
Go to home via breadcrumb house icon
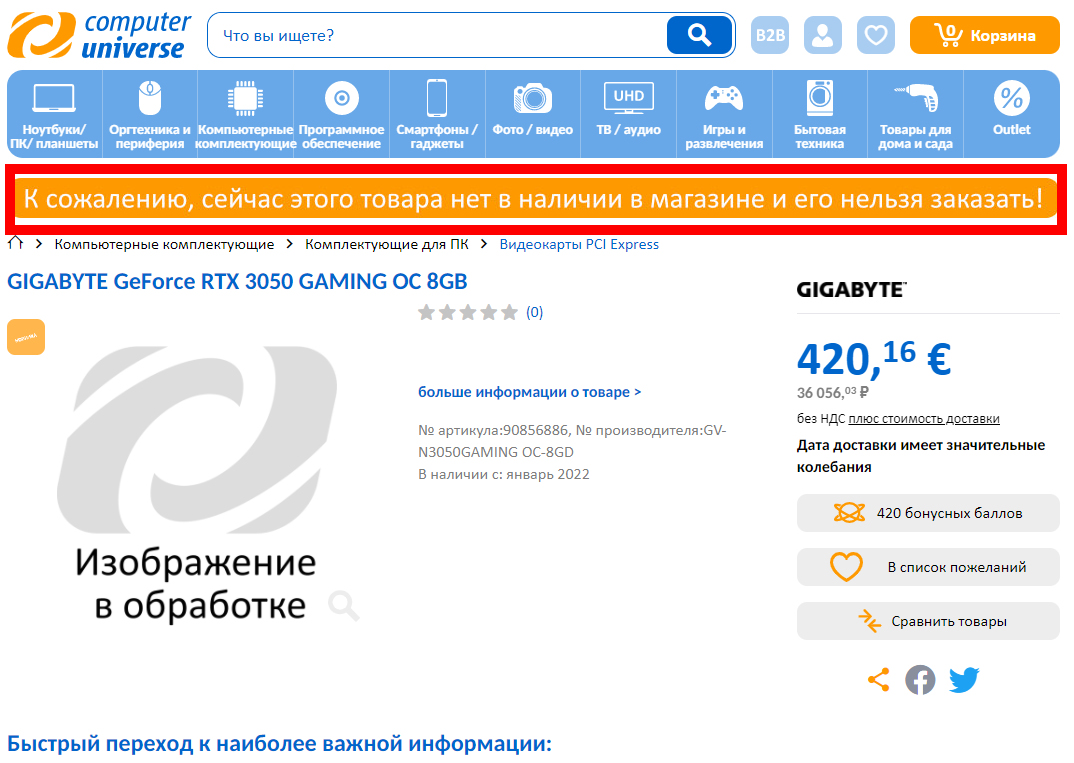(x=15, y=243)
